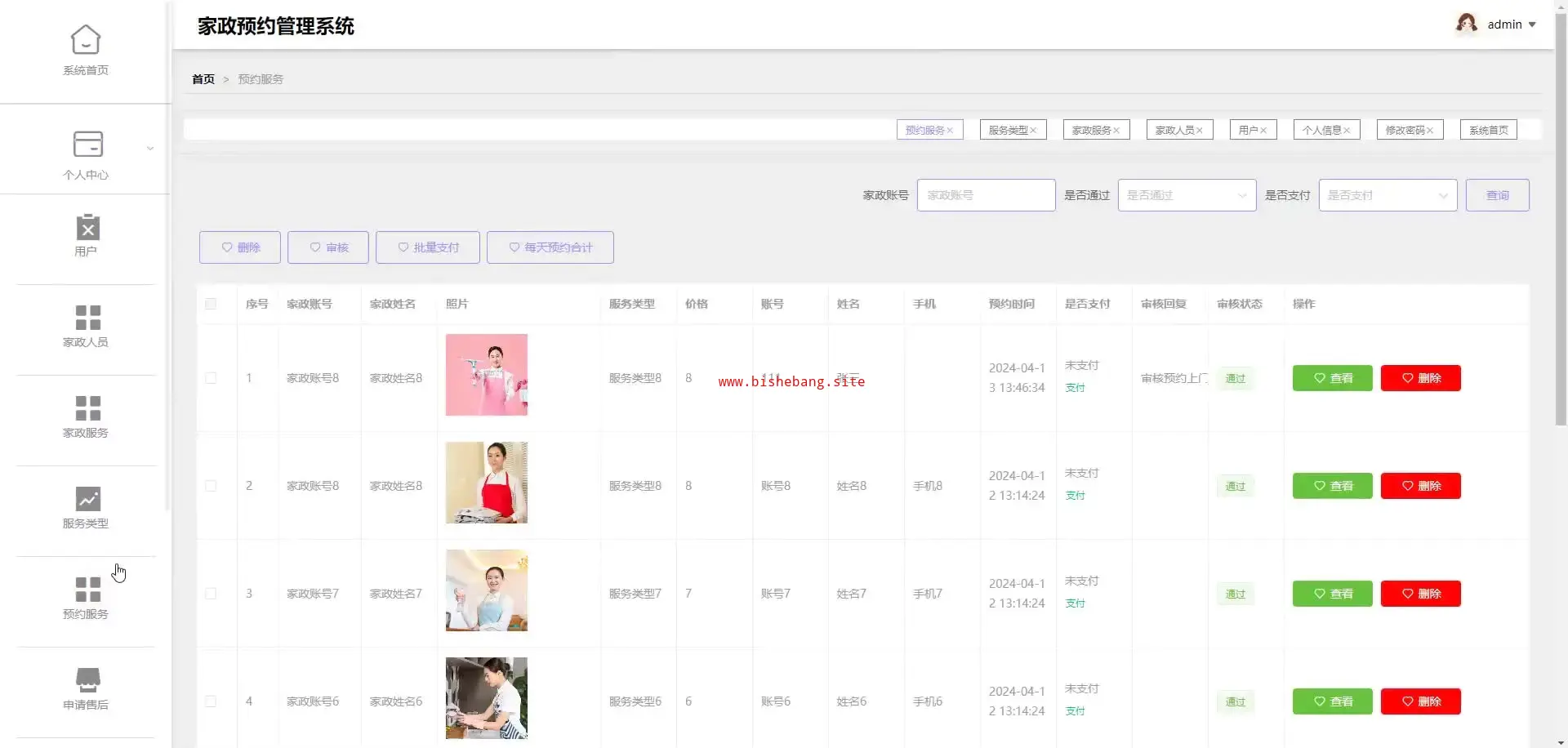Open the 是否通过 dropdown filter
This screenshot has height=748, width=1568.
pyautogui.click(x=1187, y=195)
